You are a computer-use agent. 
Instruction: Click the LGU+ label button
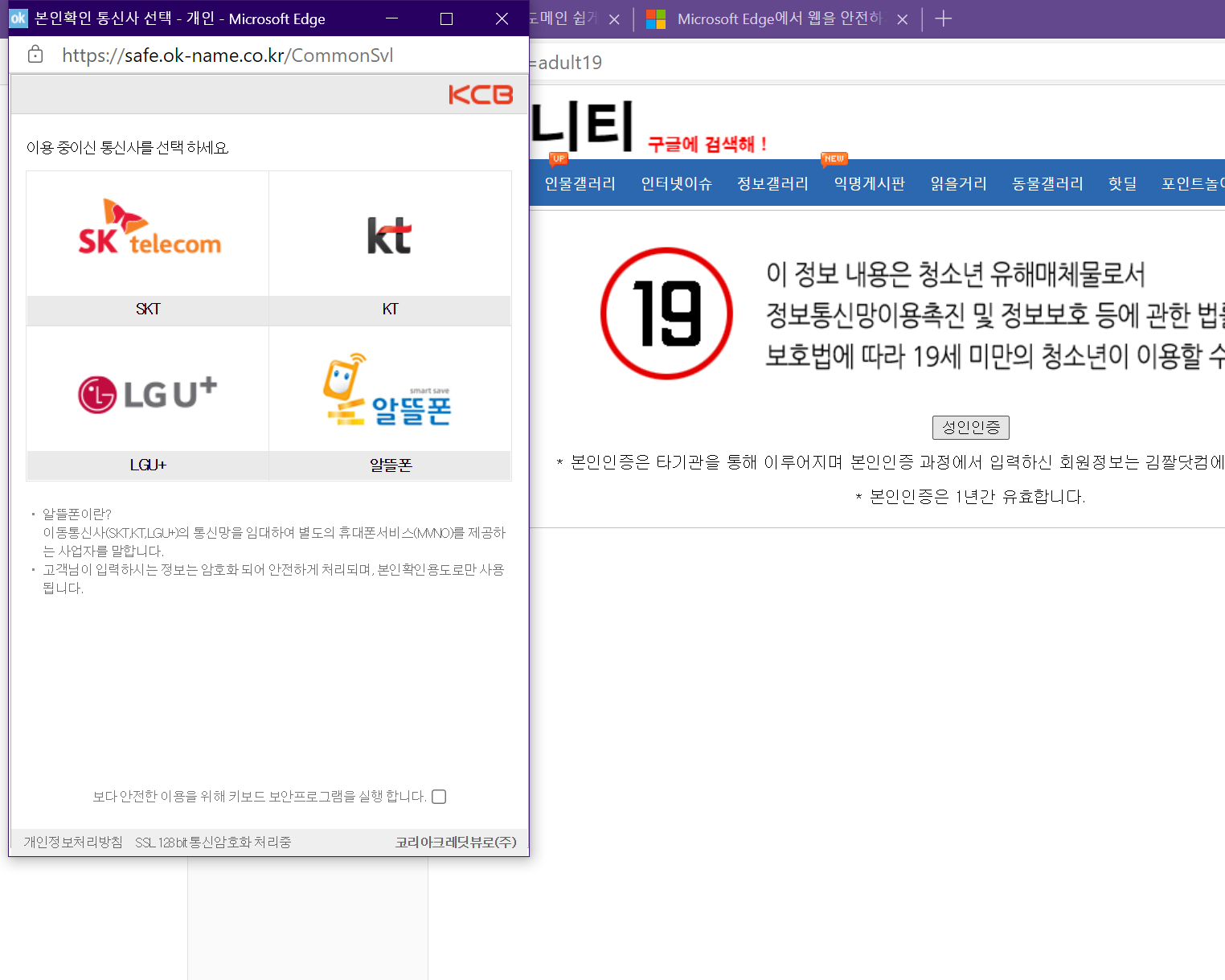tap(148, 465)
